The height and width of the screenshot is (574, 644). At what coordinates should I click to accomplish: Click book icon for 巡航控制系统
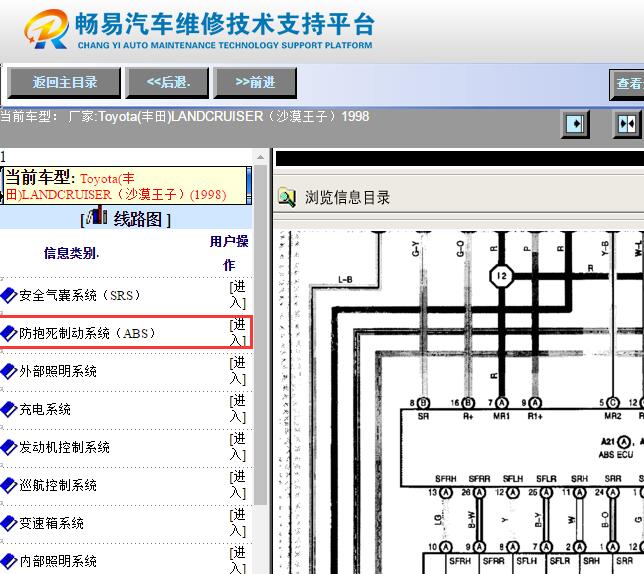[x=8, y=485]
